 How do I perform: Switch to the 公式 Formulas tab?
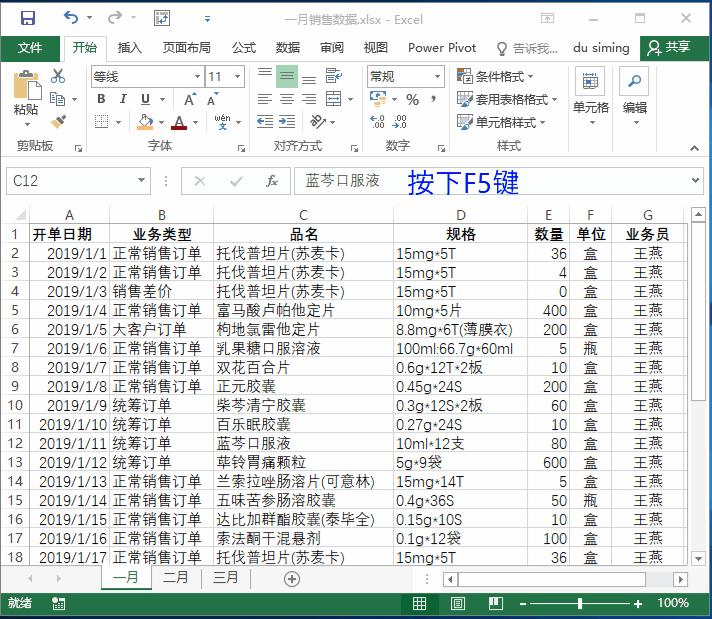coord(244,48)
